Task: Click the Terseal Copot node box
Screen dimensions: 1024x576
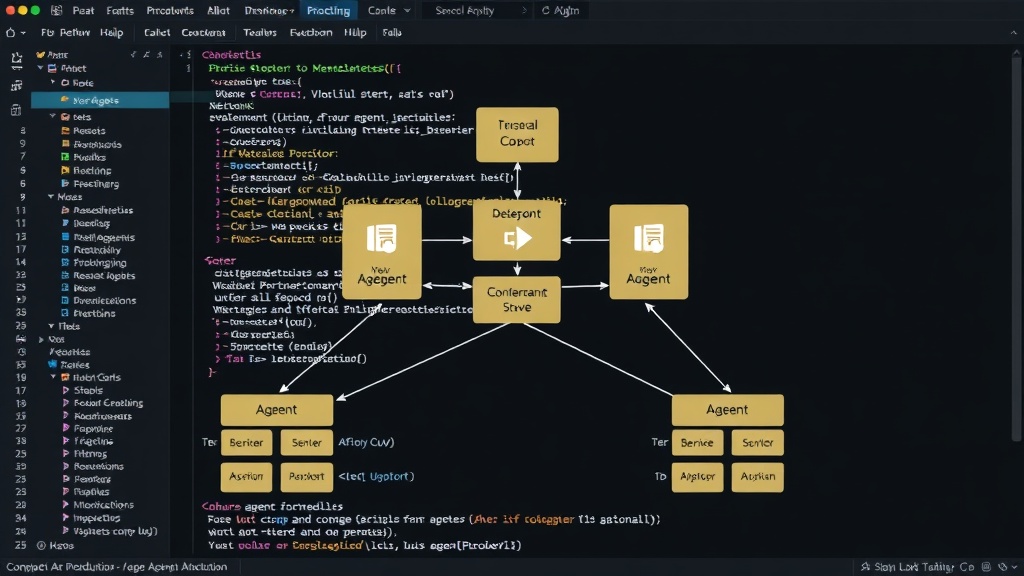Action: click(x=517, y=135)
